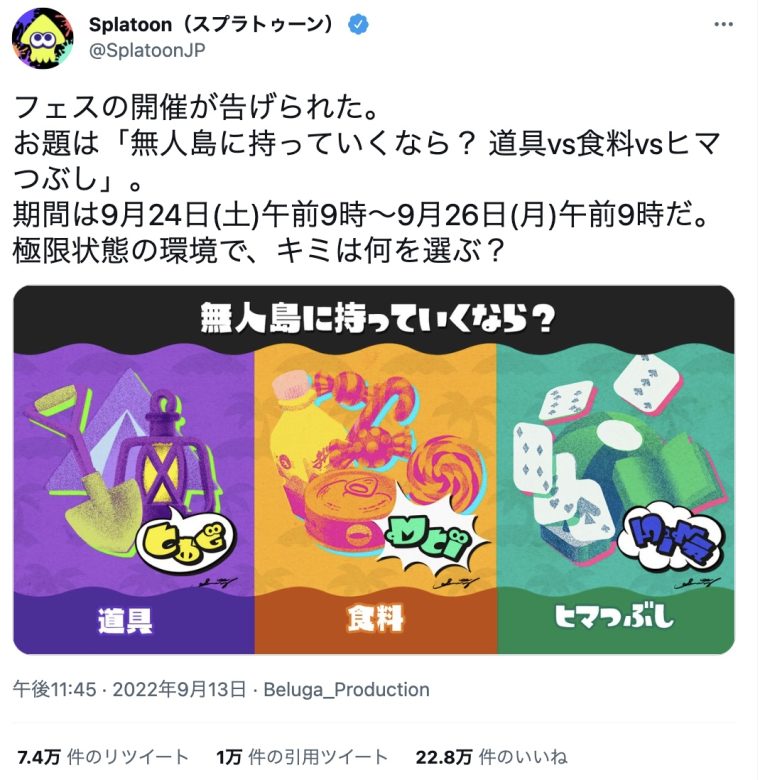Click the green spiky Inkling speech bubble

point(429,542)
